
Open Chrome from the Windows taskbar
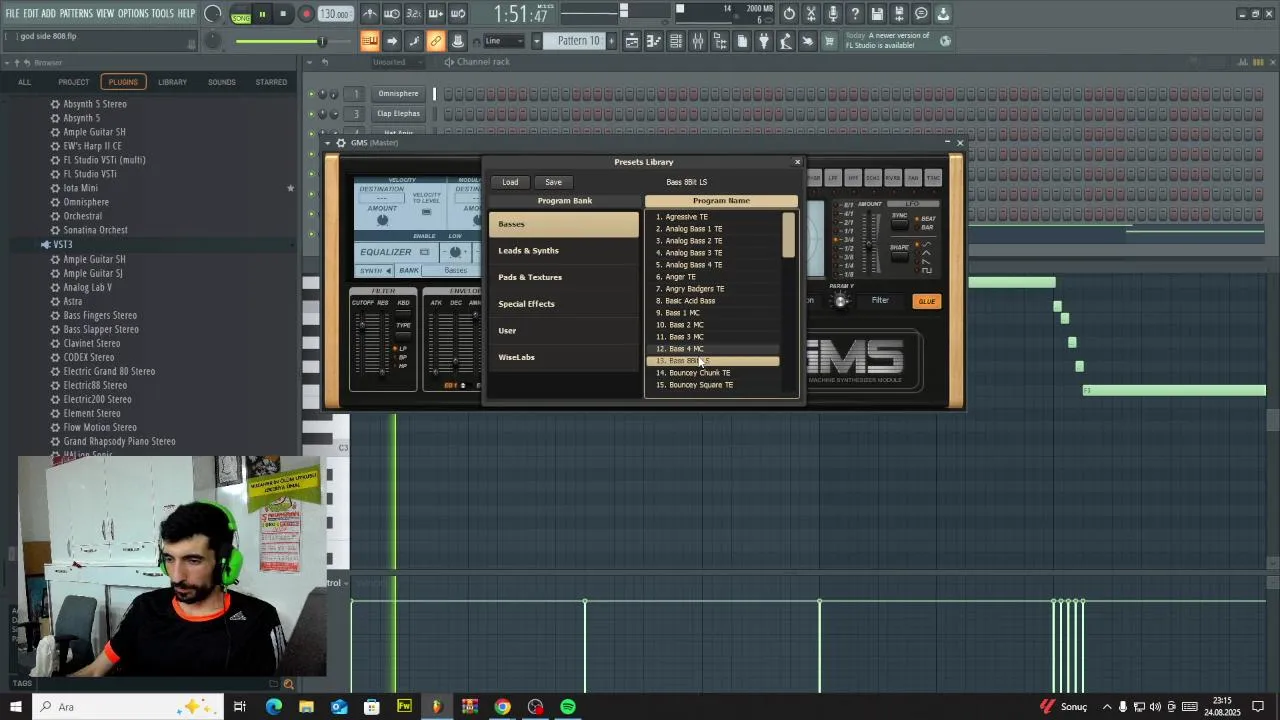(502, 707)
